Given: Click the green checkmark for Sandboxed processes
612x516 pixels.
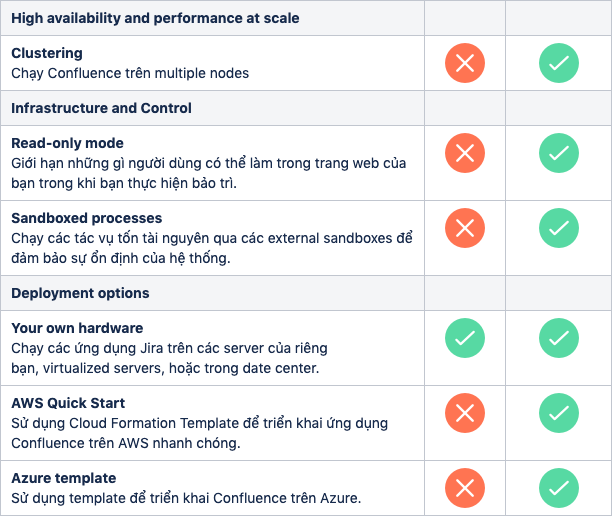Looking at the screenshot, I should [559, 228].
